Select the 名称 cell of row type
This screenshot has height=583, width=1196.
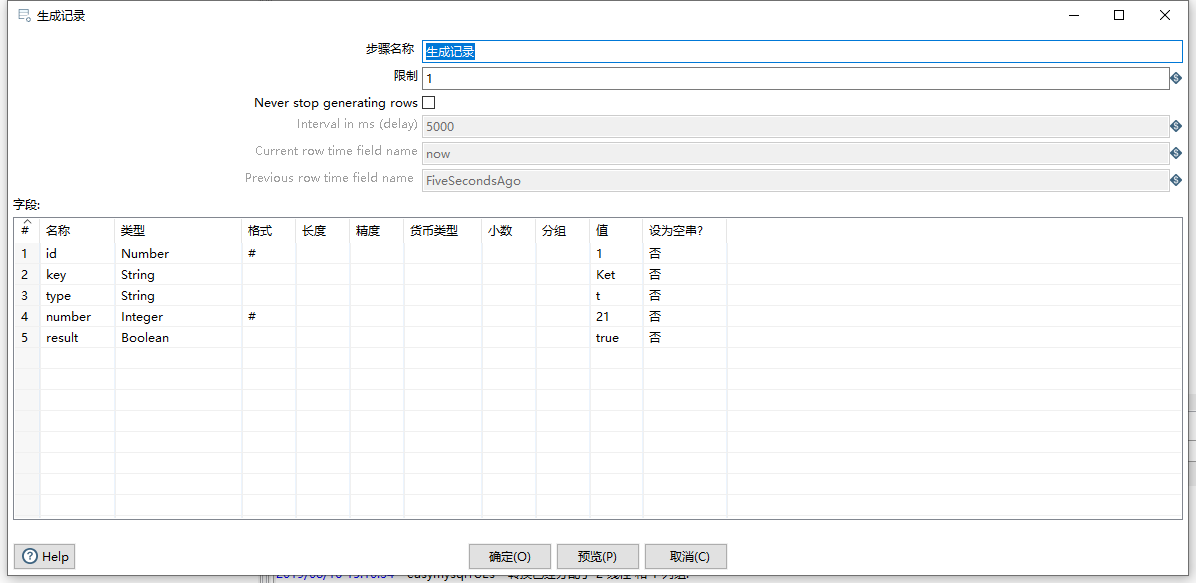77,295
